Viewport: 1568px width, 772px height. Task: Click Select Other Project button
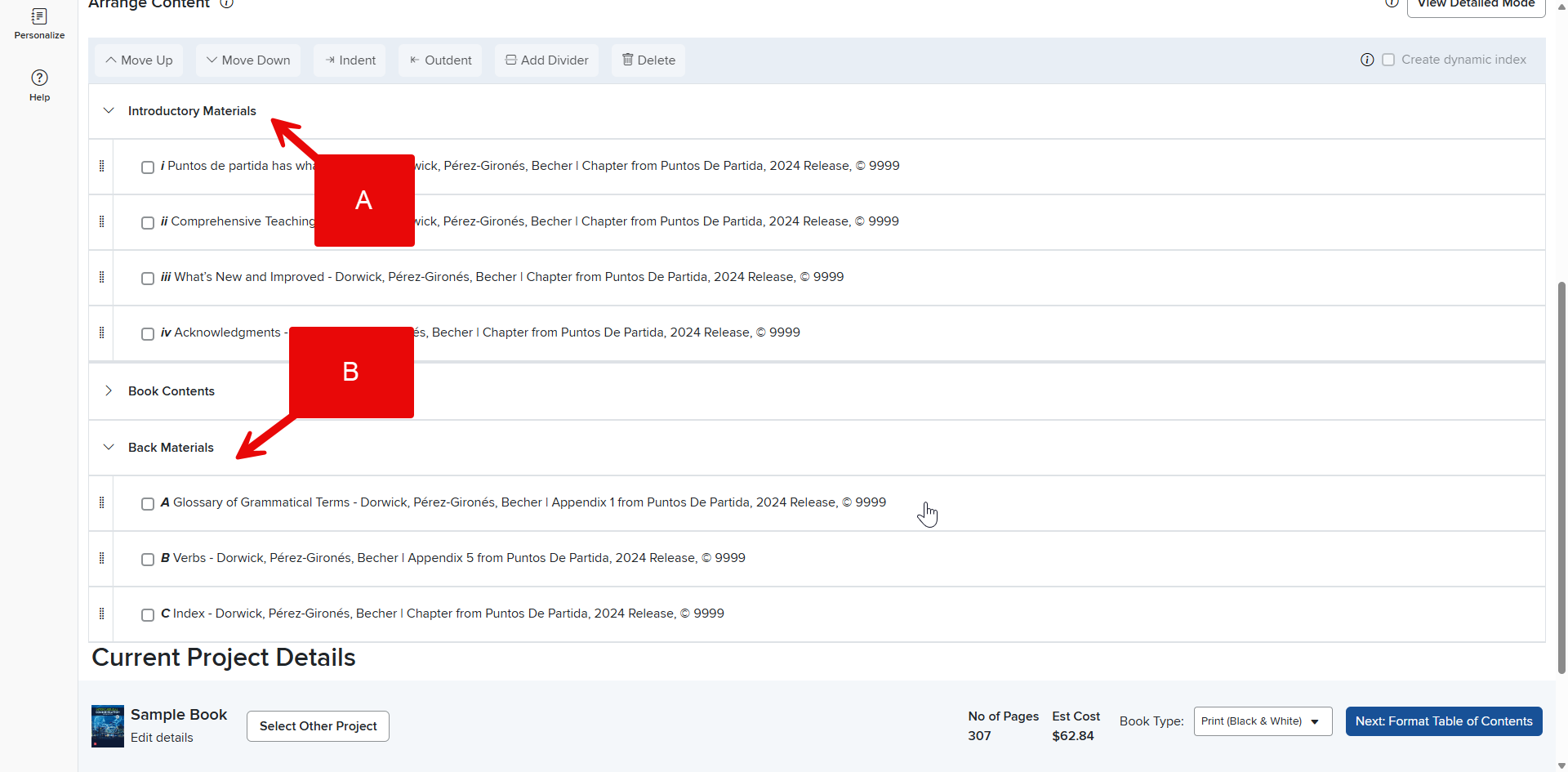click(318, 726)
